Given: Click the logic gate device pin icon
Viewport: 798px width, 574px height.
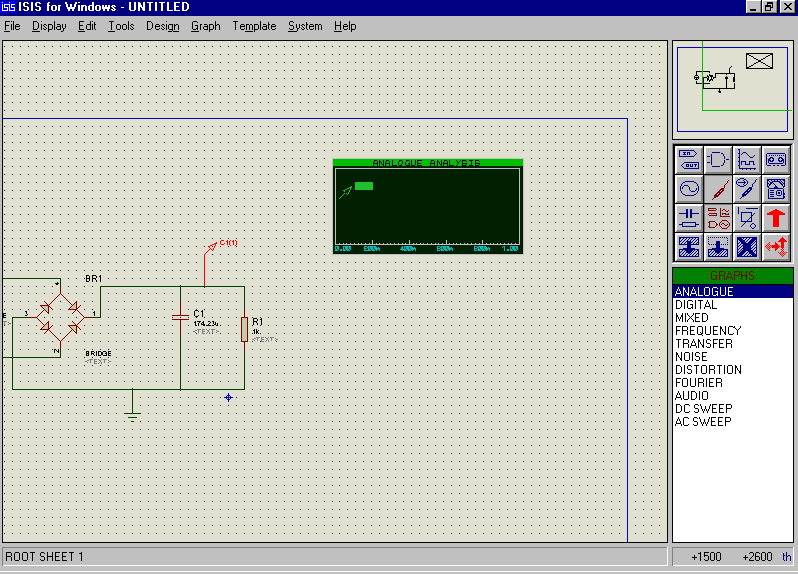Looking at the screenshot, I should pyautogui.click(x=717, y=158).
